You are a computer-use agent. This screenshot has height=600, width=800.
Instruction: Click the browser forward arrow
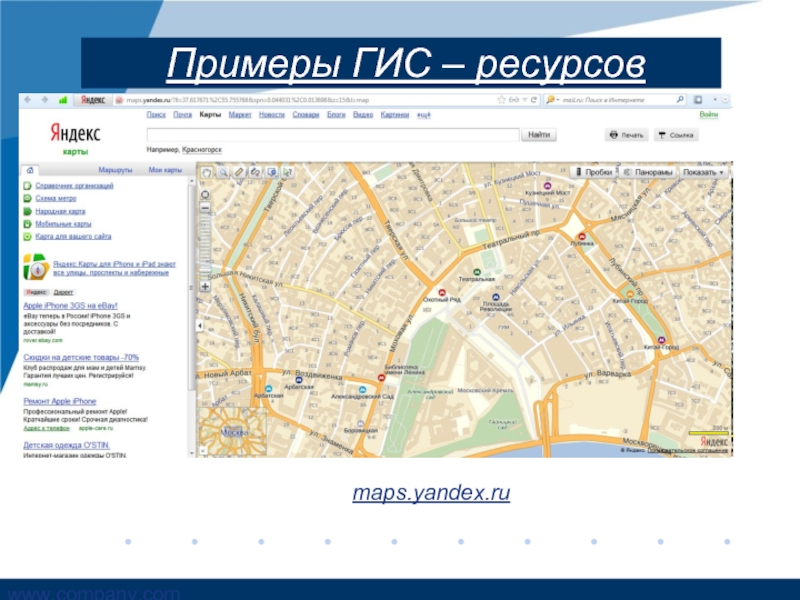[45, 100]
